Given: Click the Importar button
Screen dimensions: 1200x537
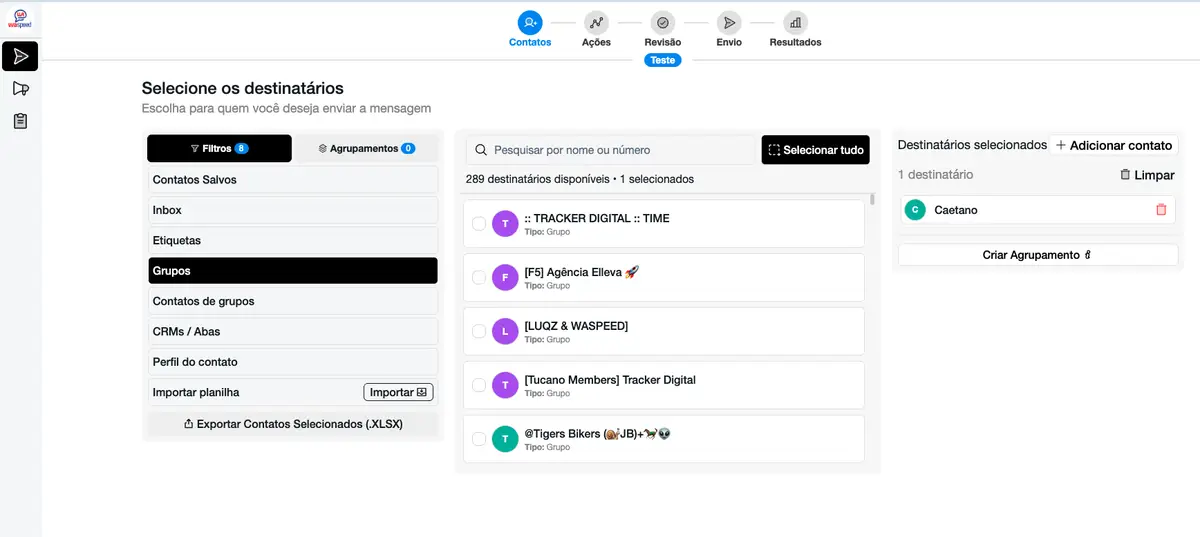Looking at the screenshot, I should 398,392.
